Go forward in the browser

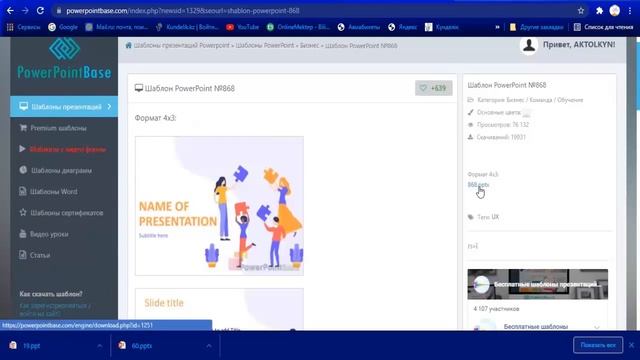point(25,11)
